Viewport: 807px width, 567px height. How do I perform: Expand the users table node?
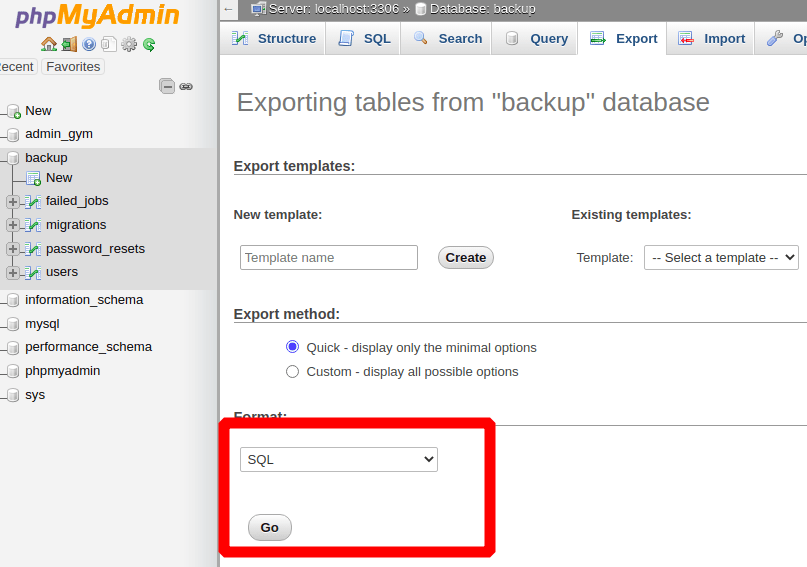pyautogui.click(x=13, y=273)
